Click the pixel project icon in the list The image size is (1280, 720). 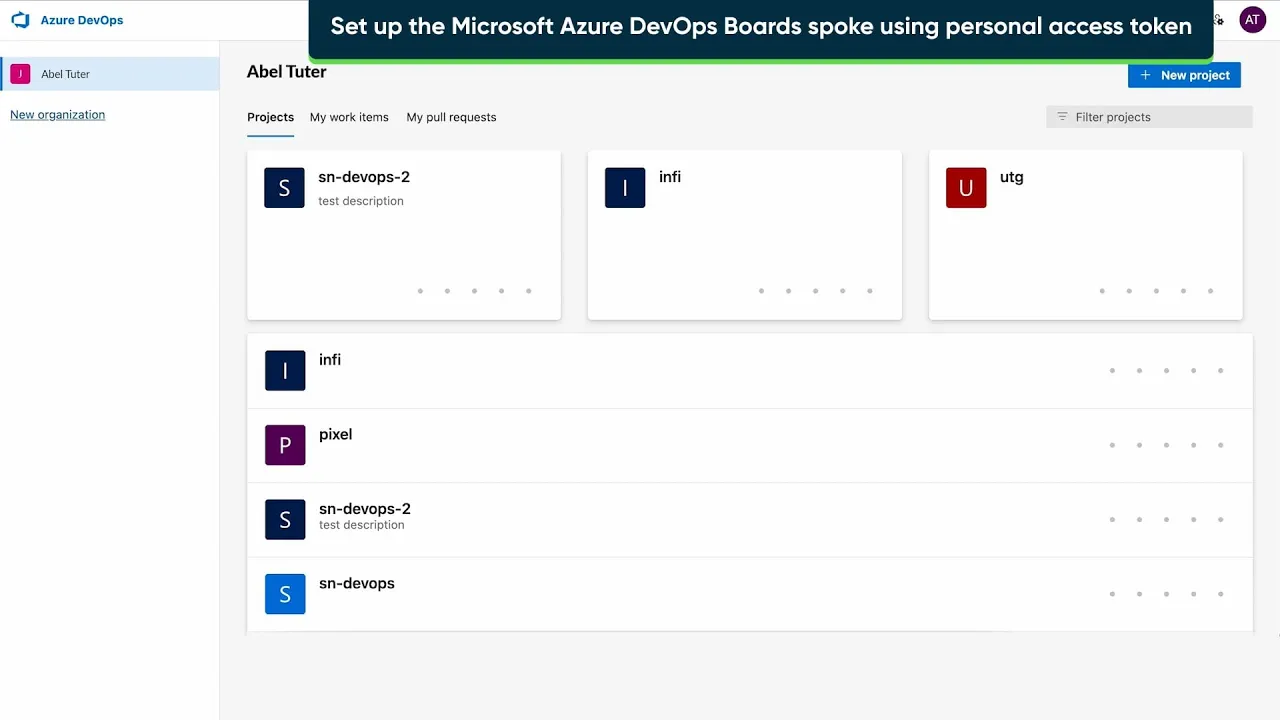pos(285,444)
